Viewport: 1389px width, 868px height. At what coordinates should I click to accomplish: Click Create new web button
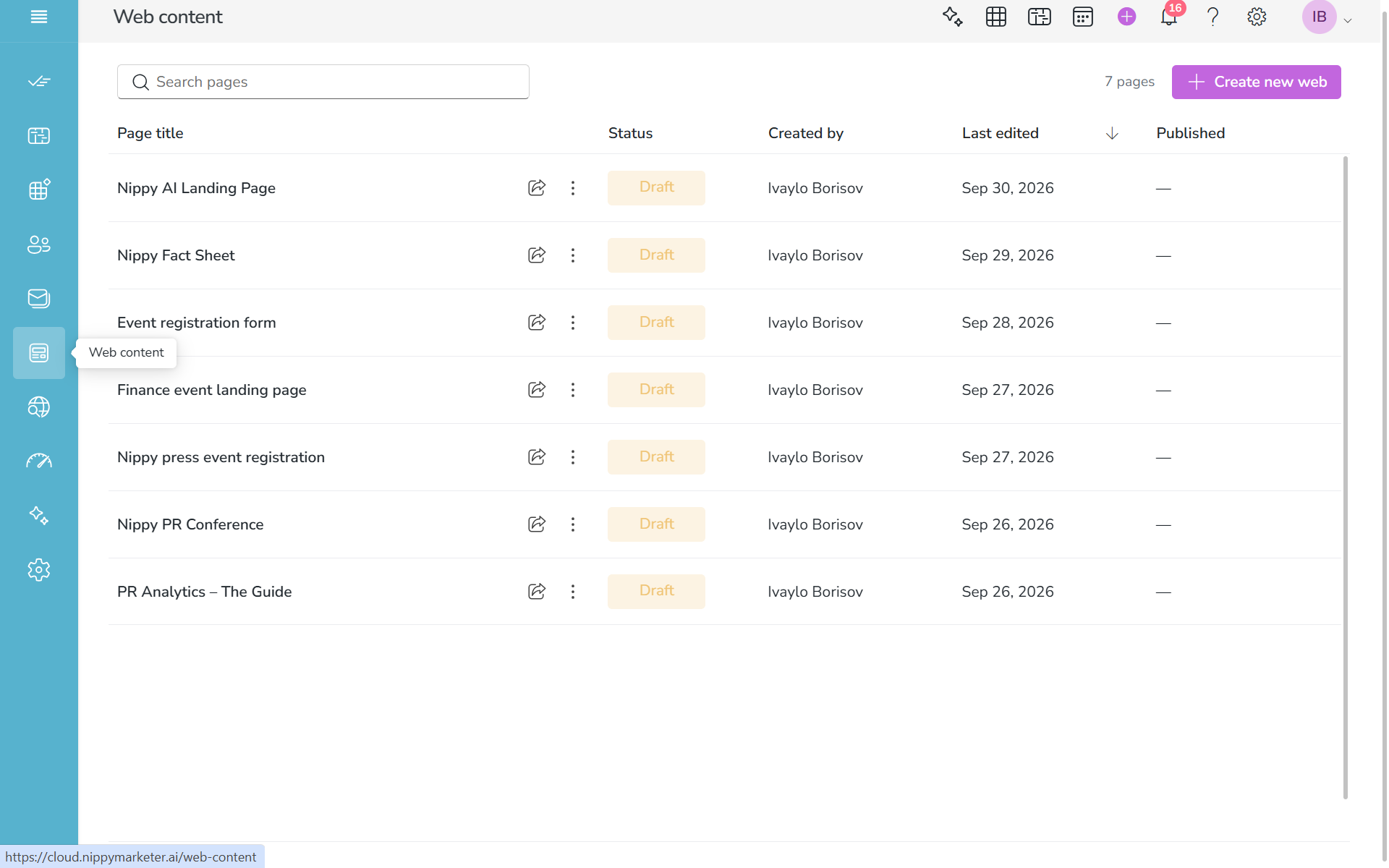[1256, 82]
